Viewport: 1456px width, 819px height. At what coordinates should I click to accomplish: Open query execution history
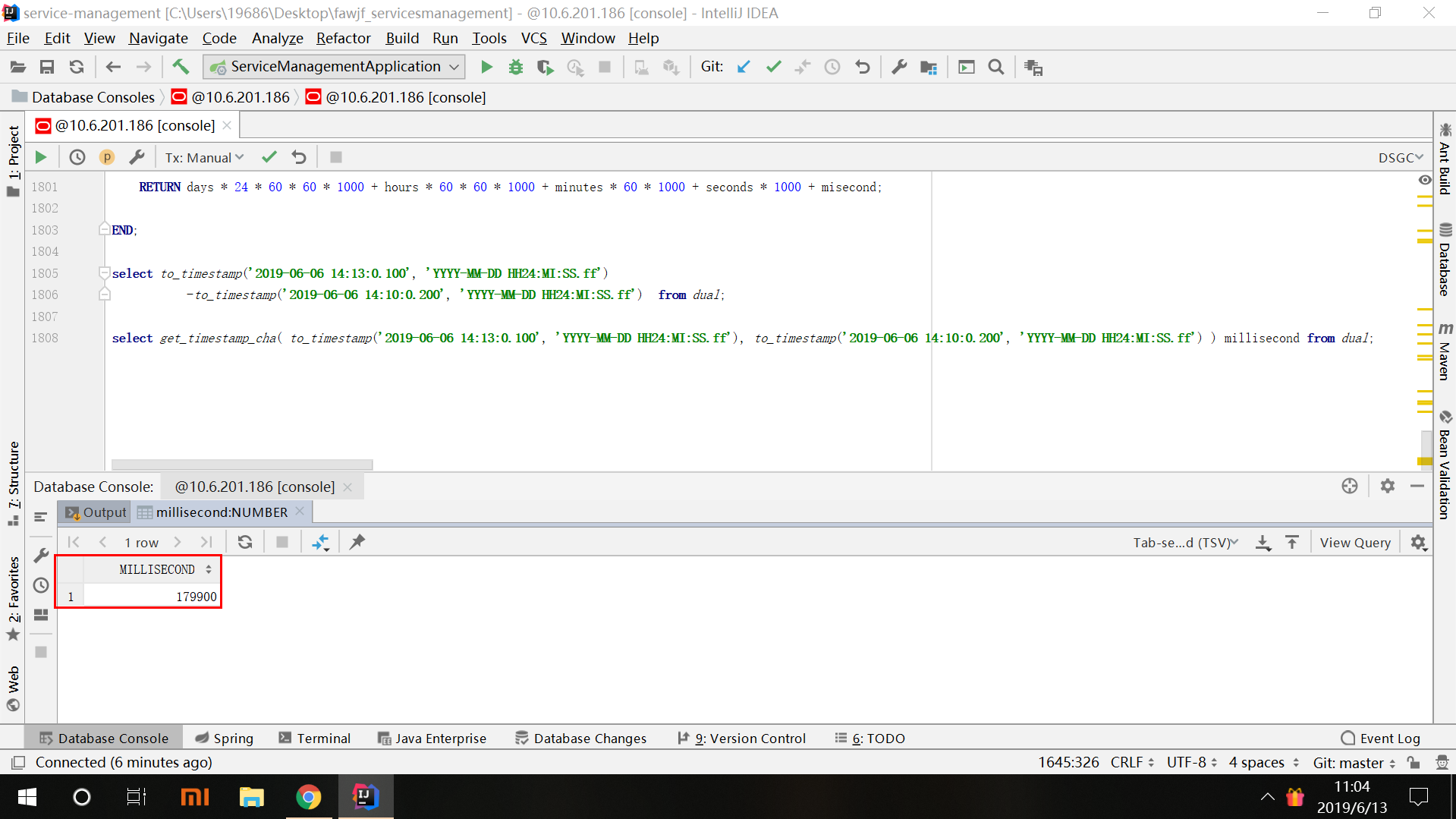(77, 157)
